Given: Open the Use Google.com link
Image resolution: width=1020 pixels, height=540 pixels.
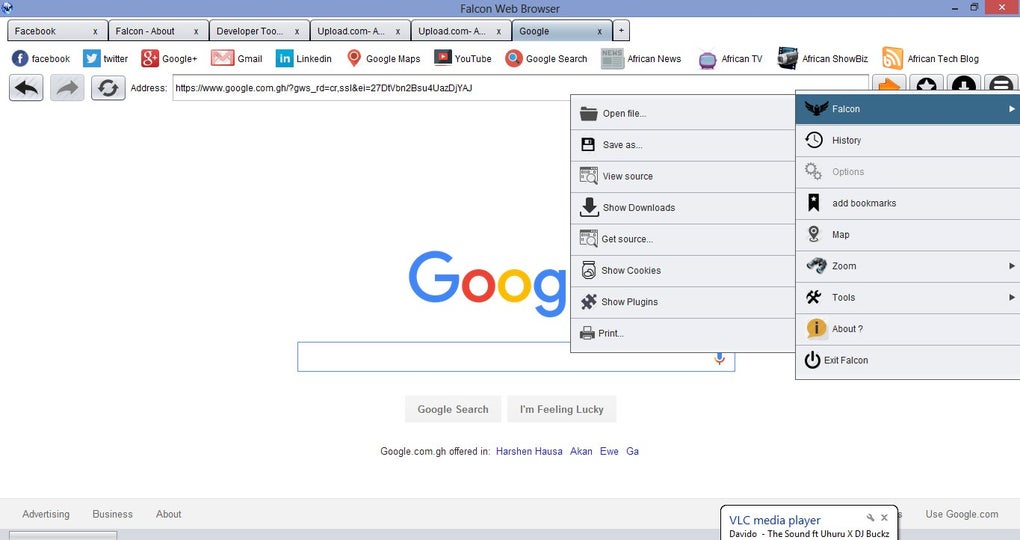Looking at the screenshot, I should (x=961, y=514).
